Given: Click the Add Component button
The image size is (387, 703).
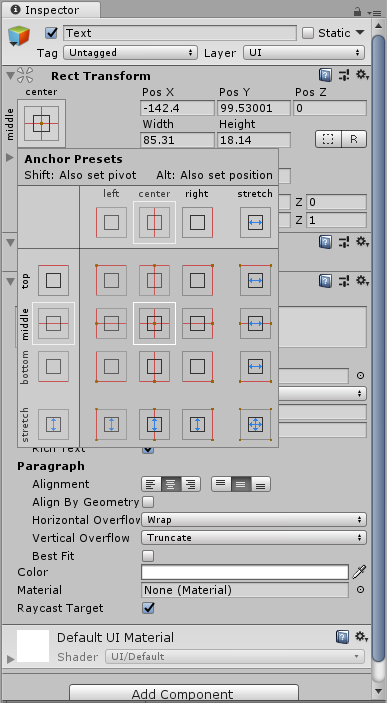Looking at the screenshot, I should point(184,693).
